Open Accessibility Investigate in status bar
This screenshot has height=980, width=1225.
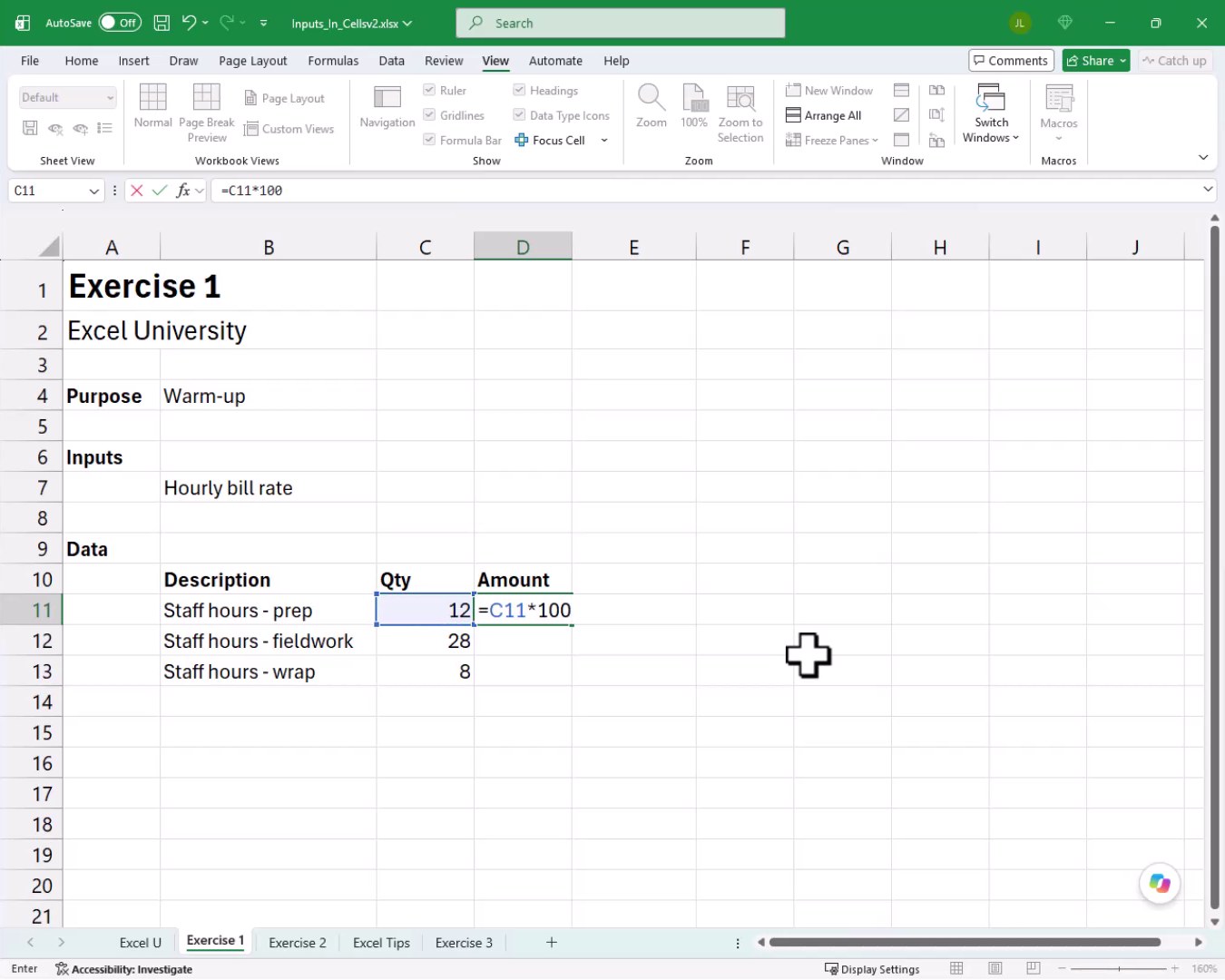124,969
